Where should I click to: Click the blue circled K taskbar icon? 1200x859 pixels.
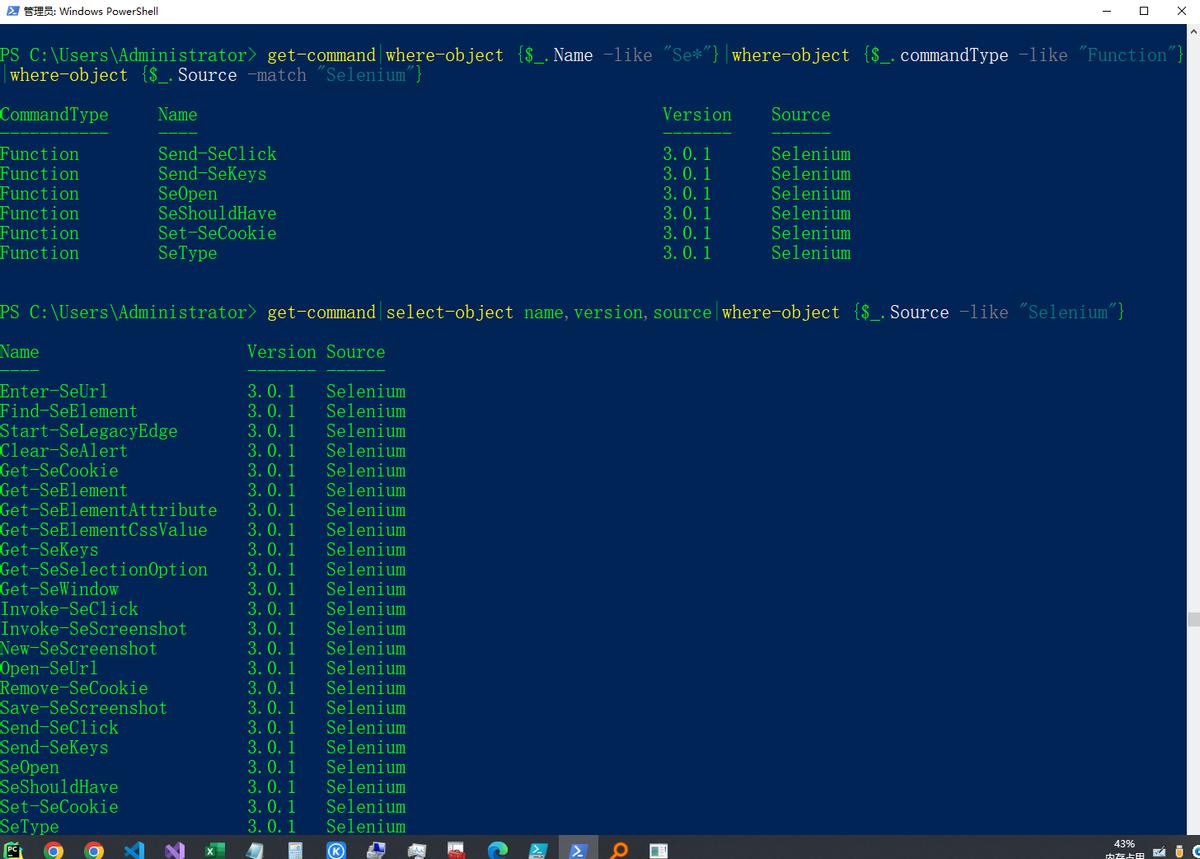pos(336,850)
